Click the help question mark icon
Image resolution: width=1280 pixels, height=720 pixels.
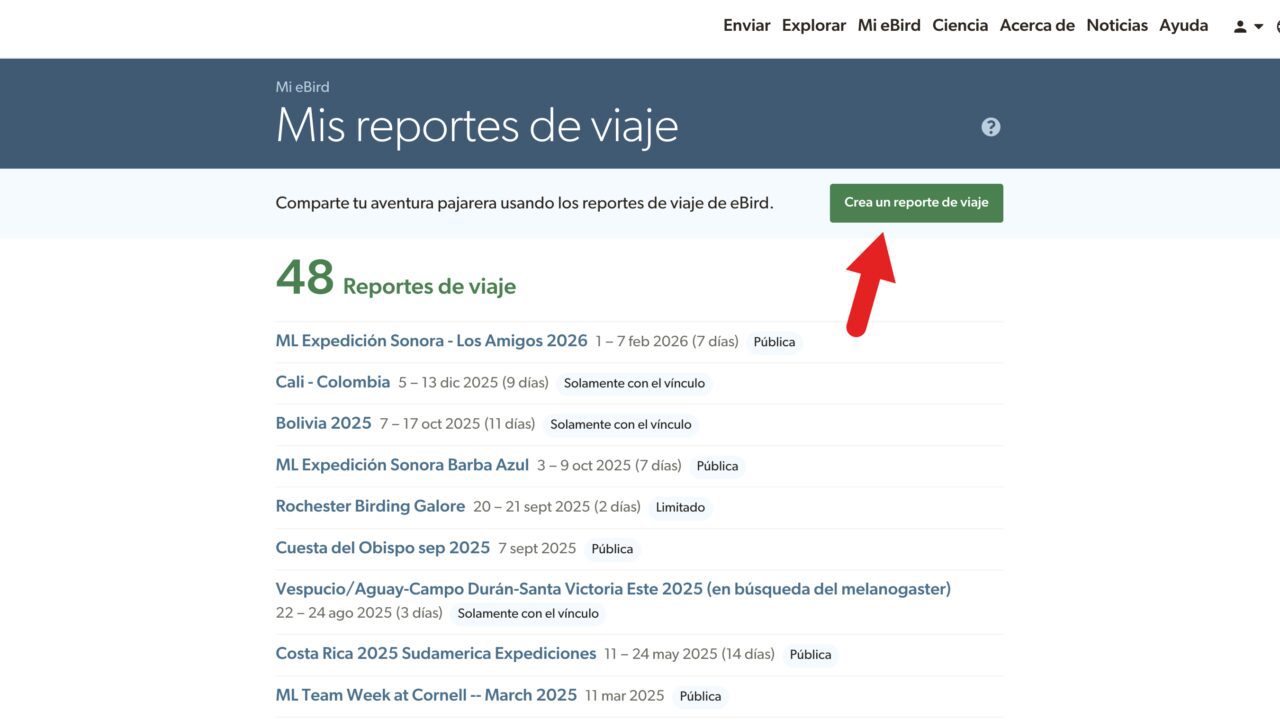tap(990, 127)
